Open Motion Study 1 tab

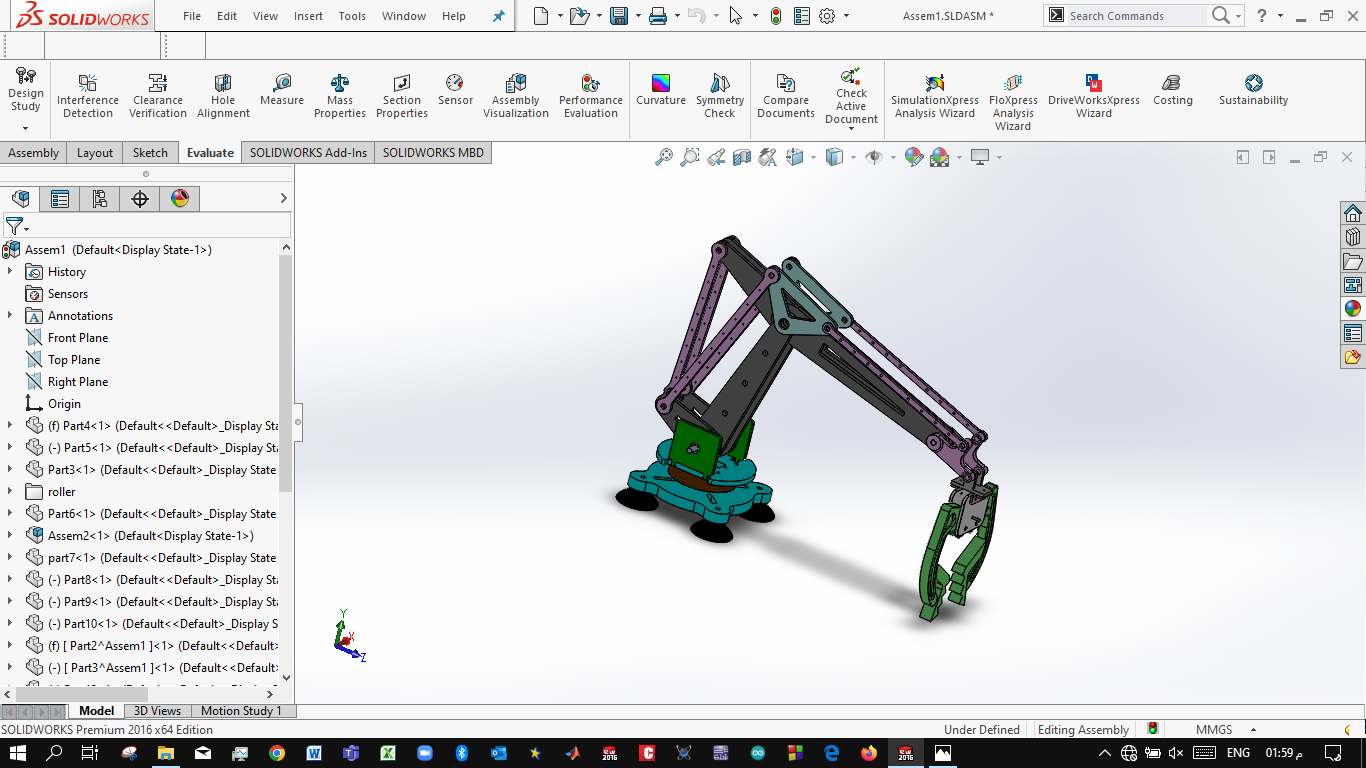click(x=241, y=711)
